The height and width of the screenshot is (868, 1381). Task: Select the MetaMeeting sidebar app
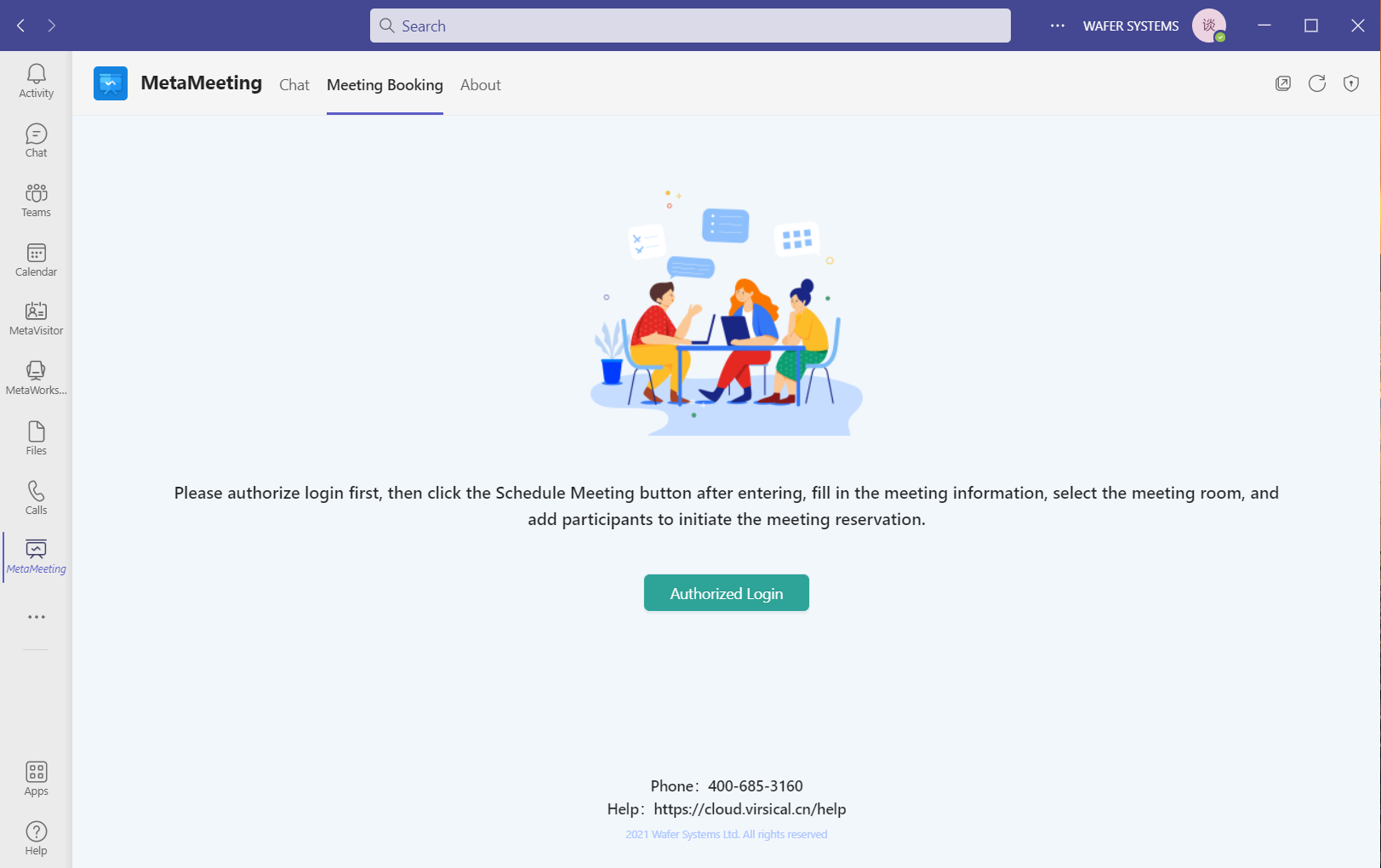click(36, 557)
